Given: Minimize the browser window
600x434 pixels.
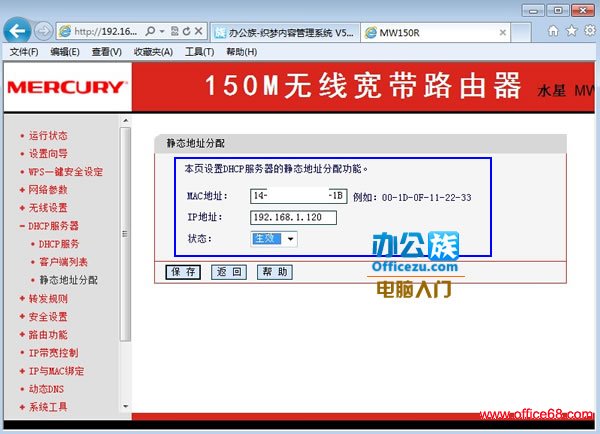Looking at the screenshot, I should coord(533,10).
